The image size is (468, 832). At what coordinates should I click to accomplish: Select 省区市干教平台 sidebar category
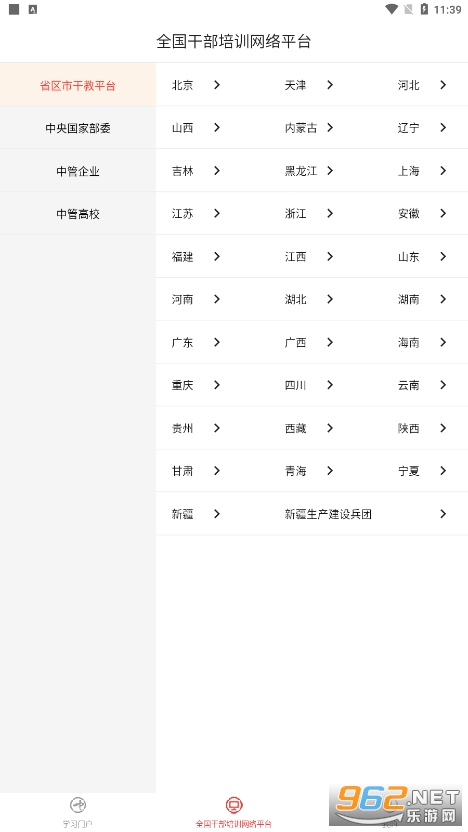pyautogui.click(x=78, y=85)
